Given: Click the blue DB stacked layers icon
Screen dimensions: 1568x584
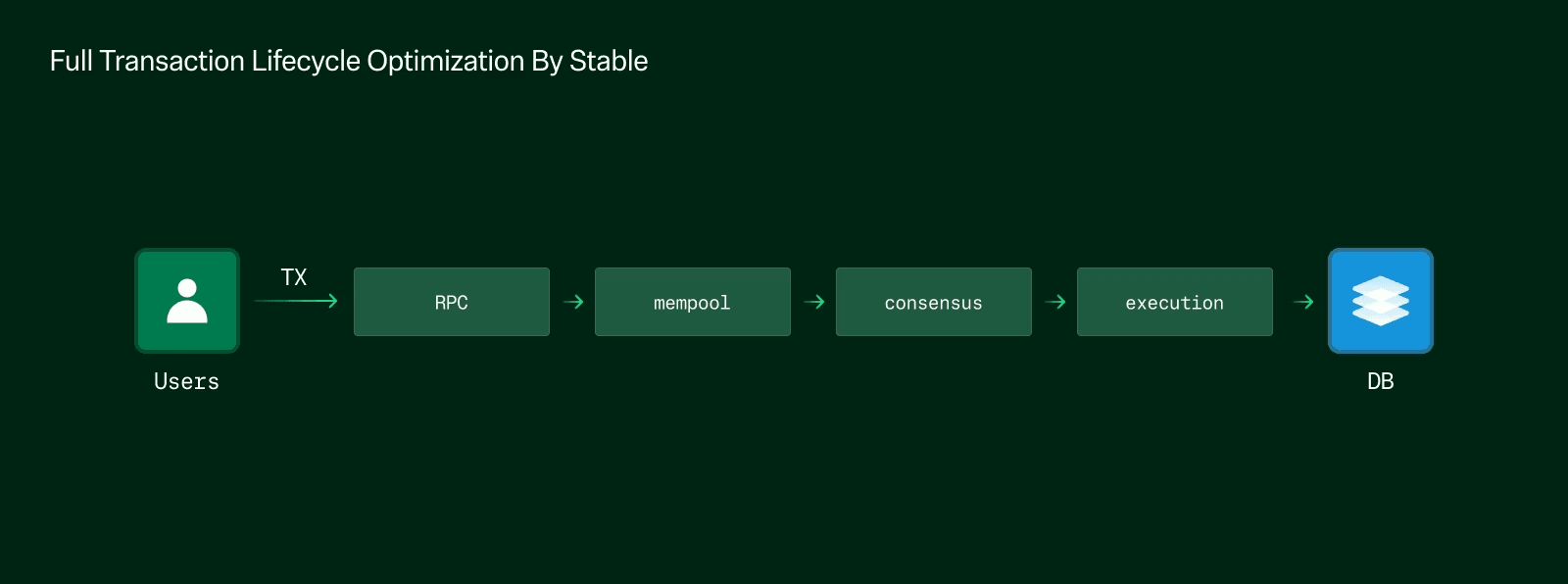Looking at the screenshot, I should tap(1380, 301).
